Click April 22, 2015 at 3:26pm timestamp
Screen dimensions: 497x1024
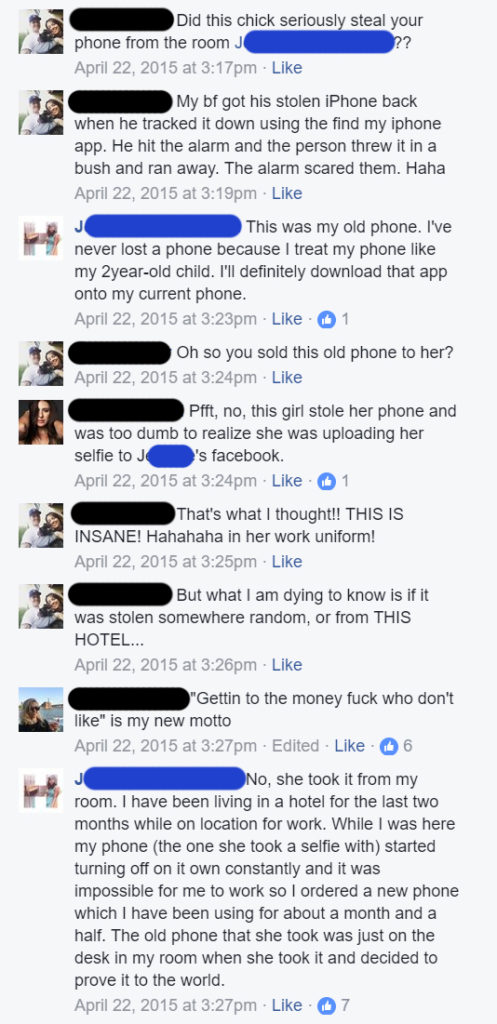tap(165, 665)
